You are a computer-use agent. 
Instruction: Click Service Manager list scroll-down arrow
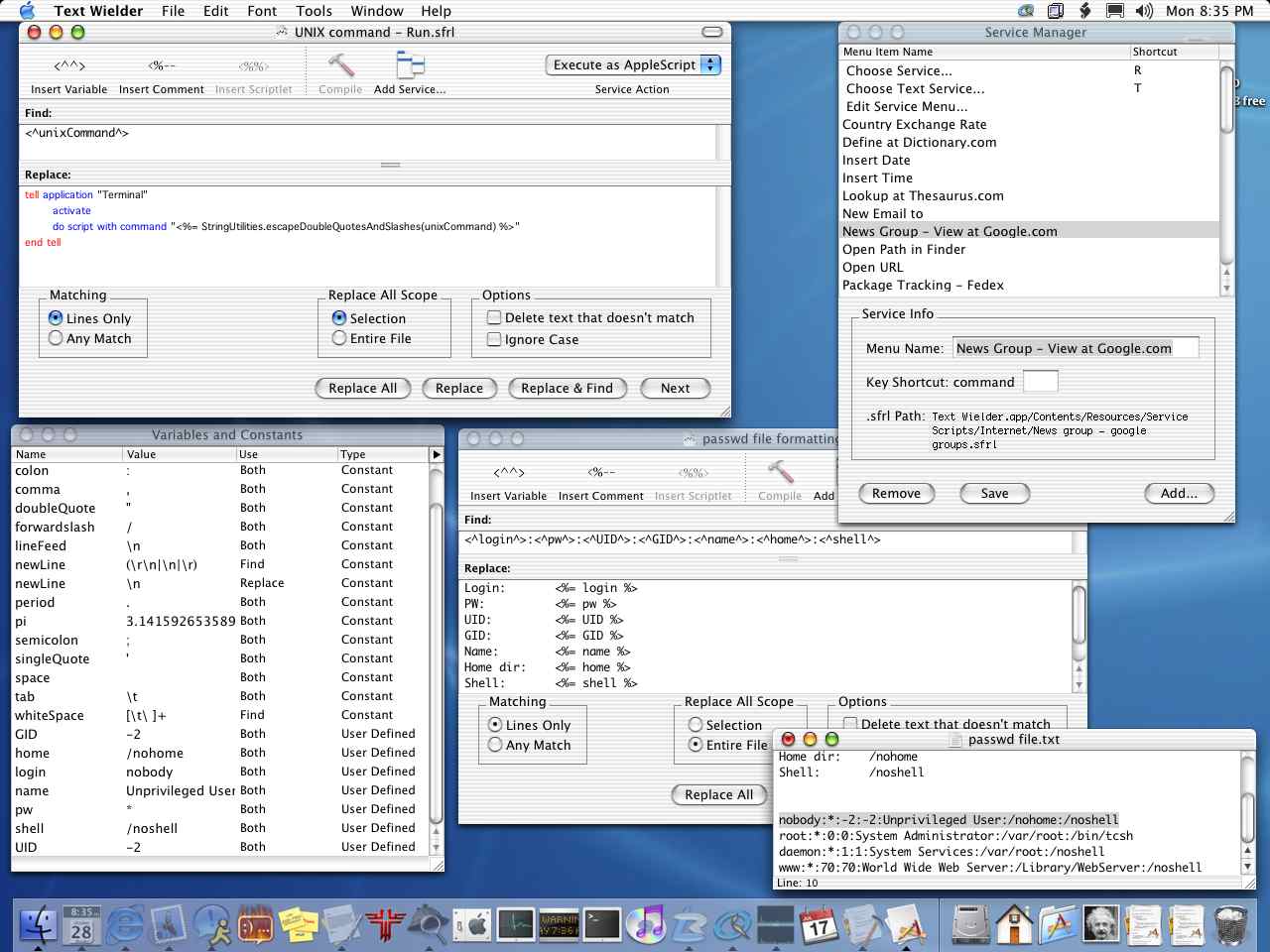(x=1226, y=288)
